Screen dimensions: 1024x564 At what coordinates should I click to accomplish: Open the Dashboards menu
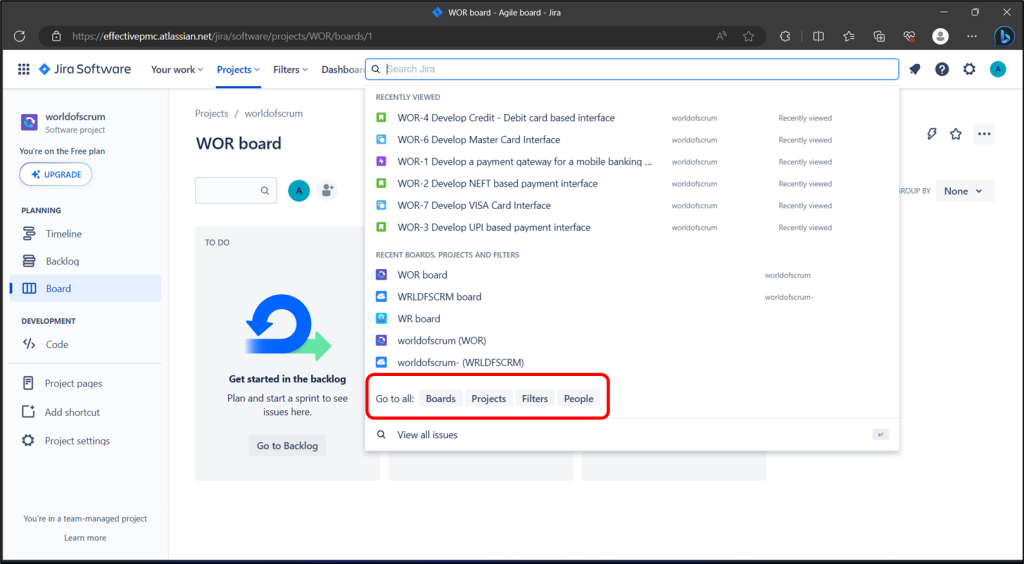pos(343,69)
